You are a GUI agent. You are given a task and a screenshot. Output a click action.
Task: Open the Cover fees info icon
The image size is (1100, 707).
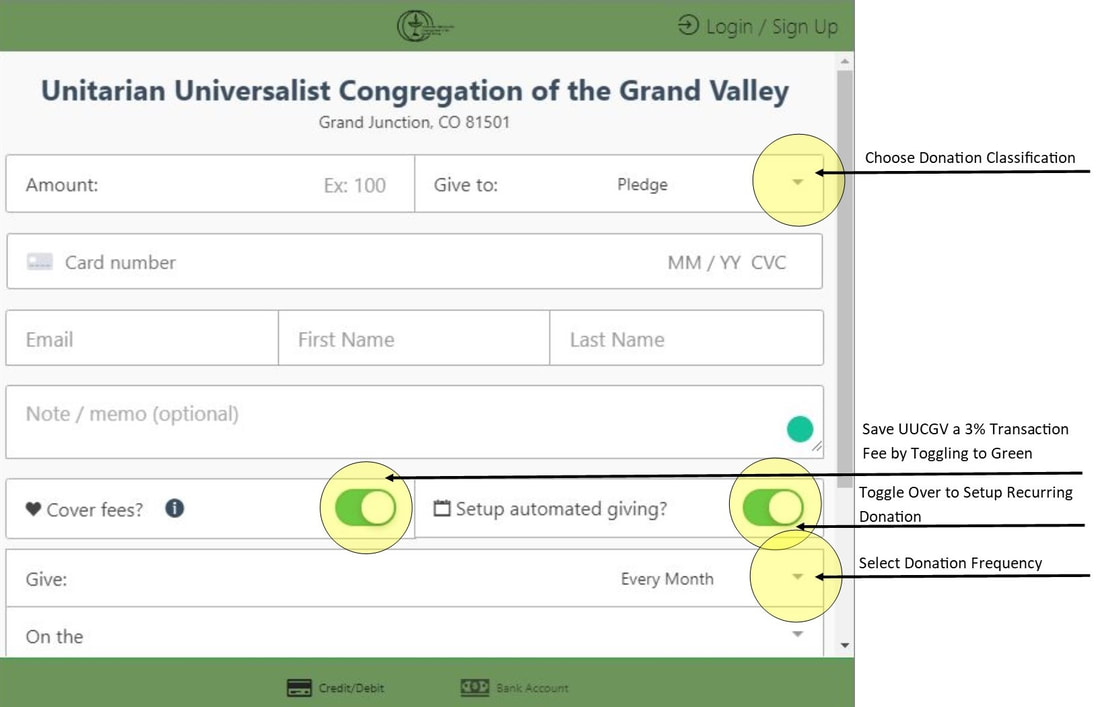coord(175,508)
